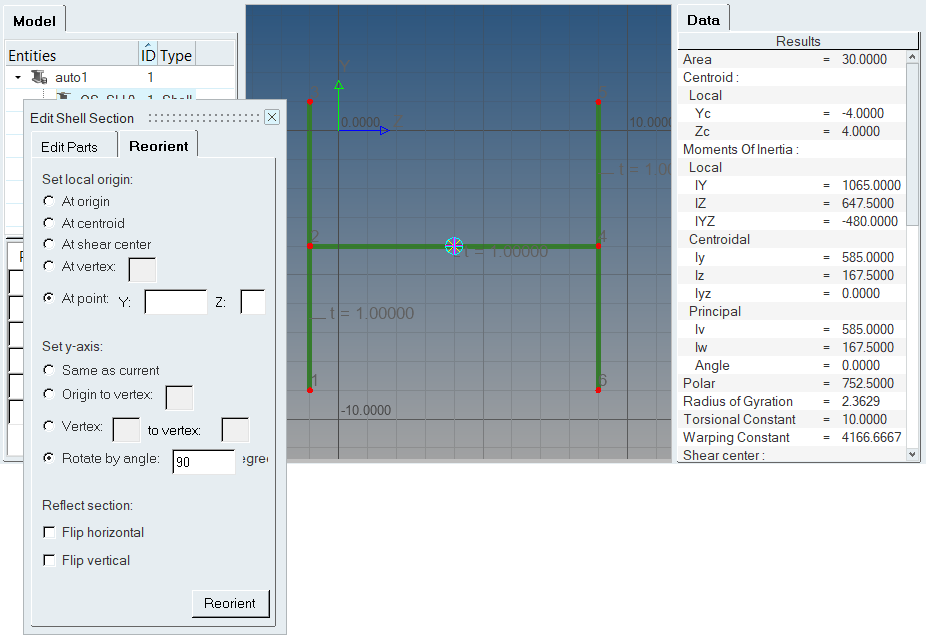Close the Edit Shell Section dialog
The width and height of the screenshot is (926, 635).
[271, 118]
